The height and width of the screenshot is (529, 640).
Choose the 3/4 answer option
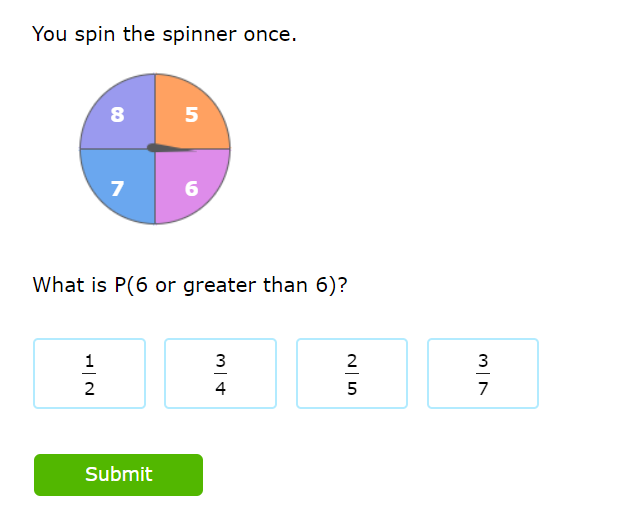point(220,373)
